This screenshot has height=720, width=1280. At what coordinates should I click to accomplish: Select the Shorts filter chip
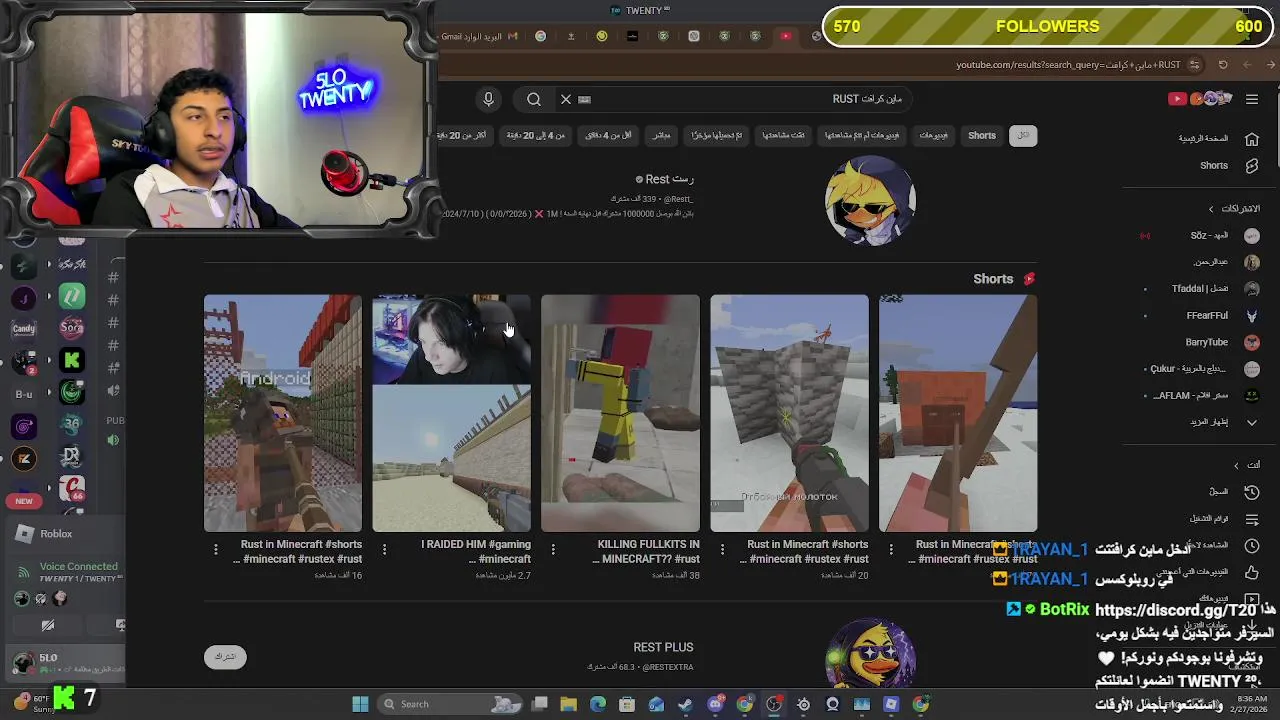click(981, 135)
